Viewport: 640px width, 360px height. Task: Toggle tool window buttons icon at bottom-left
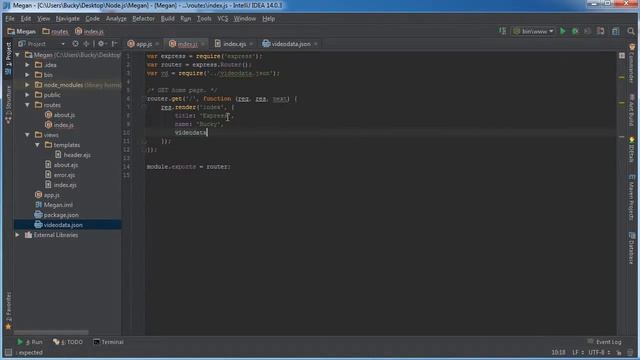[x=8, y=352]
